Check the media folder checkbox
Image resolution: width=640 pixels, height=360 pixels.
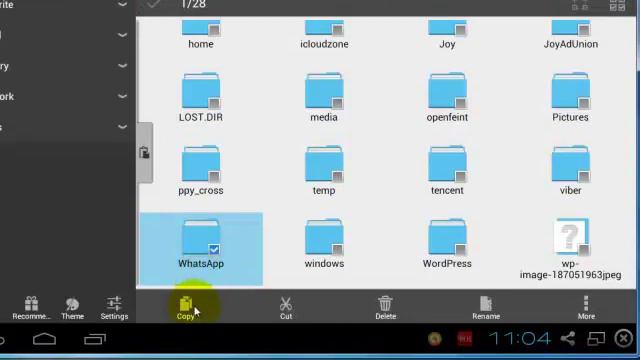tap(338, 103)
